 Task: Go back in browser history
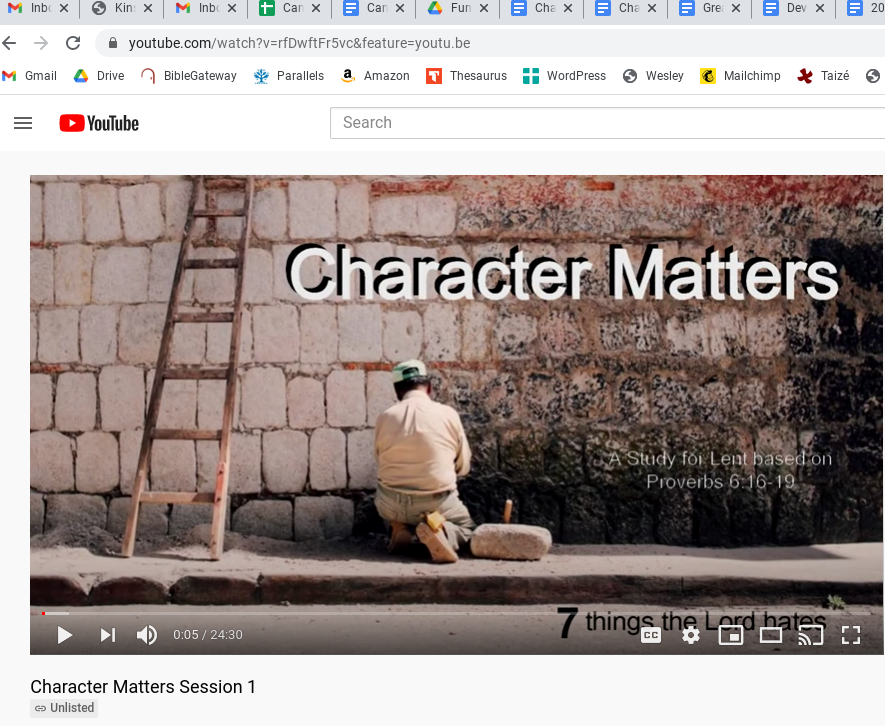[10, 43]
